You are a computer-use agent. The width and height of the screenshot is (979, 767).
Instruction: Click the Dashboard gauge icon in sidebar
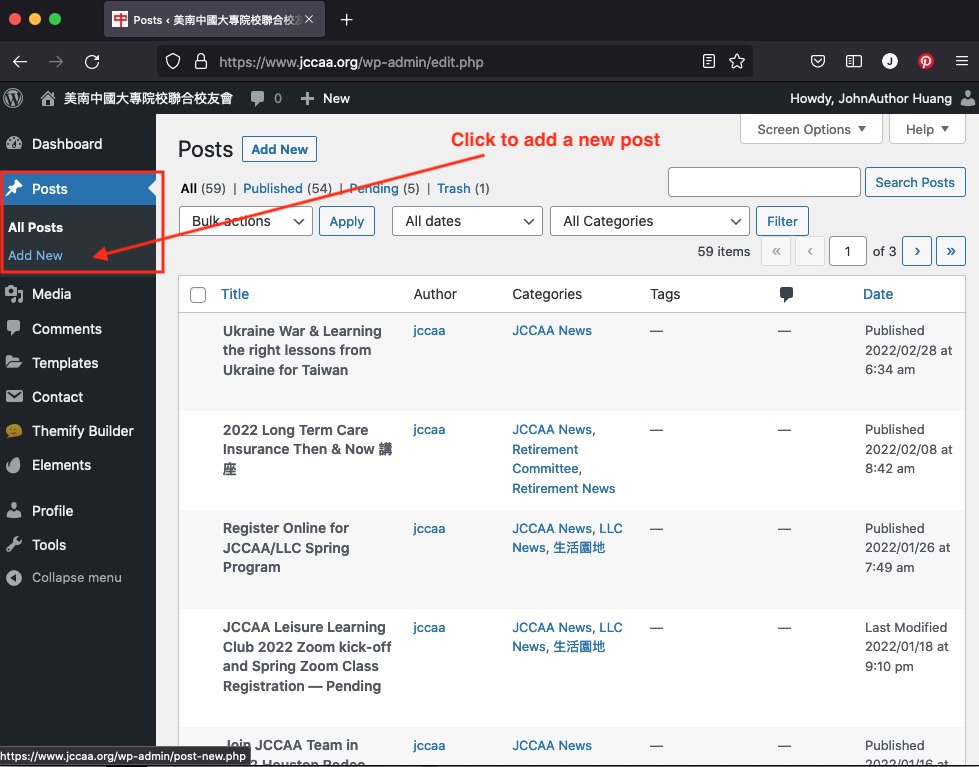pyautogui.click(x=14, y=144)
